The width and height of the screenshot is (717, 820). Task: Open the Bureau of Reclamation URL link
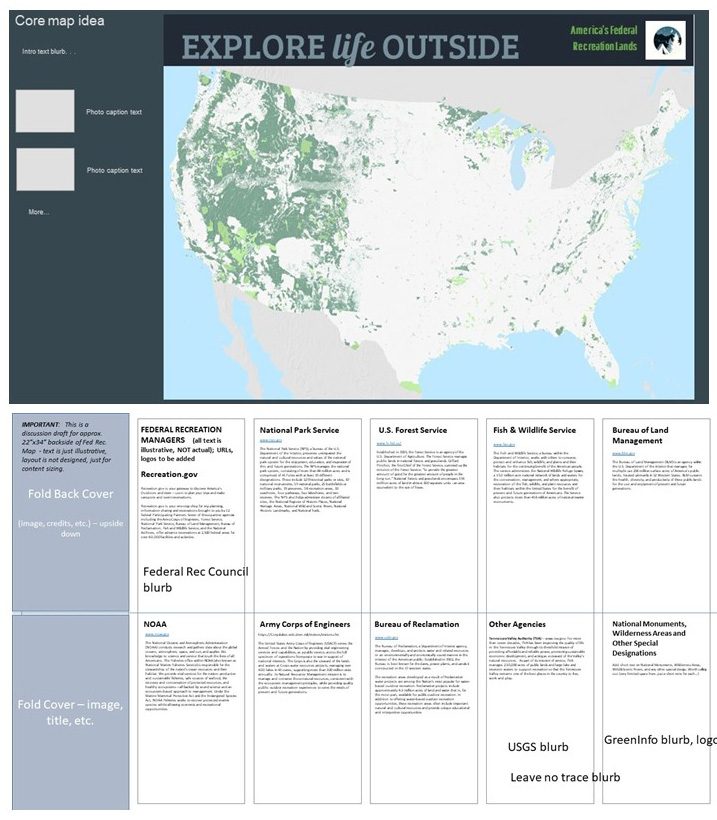(386, 637)
